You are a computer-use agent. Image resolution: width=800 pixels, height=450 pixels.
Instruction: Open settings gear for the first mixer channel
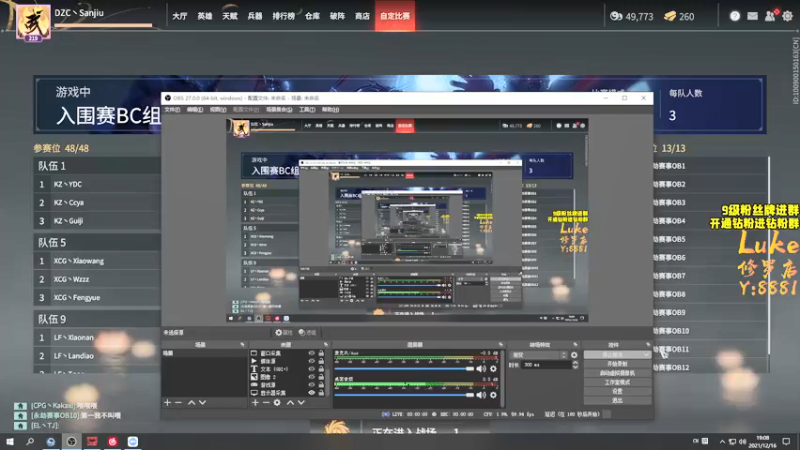[x=493, y=368]
